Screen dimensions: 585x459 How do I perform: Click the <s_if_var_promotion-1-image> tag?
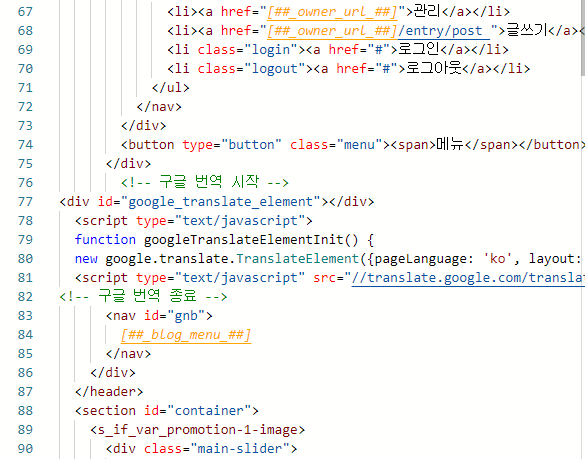coord(197,430)
